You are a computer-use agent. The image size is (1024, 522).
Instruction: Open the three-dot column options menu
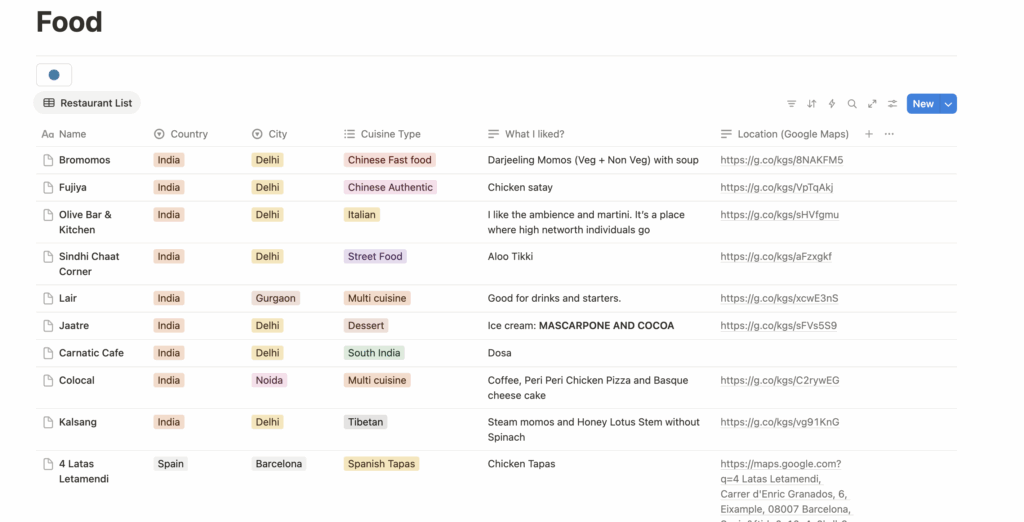click(x=889, y=134)
